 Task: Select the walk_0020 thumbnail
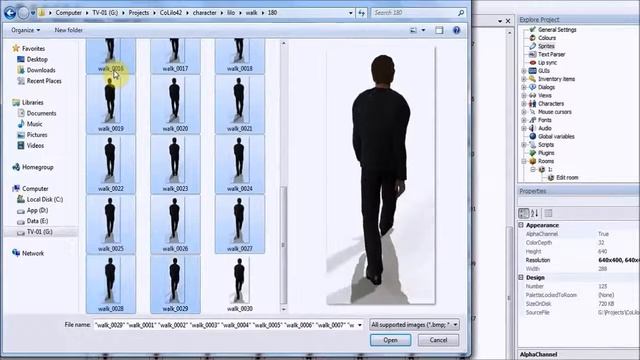tap(175, 104)
